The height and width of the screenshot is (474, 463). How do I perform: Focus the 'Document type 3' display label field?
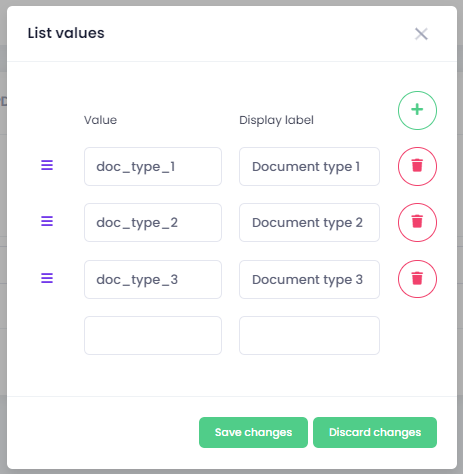pos(309,279)
